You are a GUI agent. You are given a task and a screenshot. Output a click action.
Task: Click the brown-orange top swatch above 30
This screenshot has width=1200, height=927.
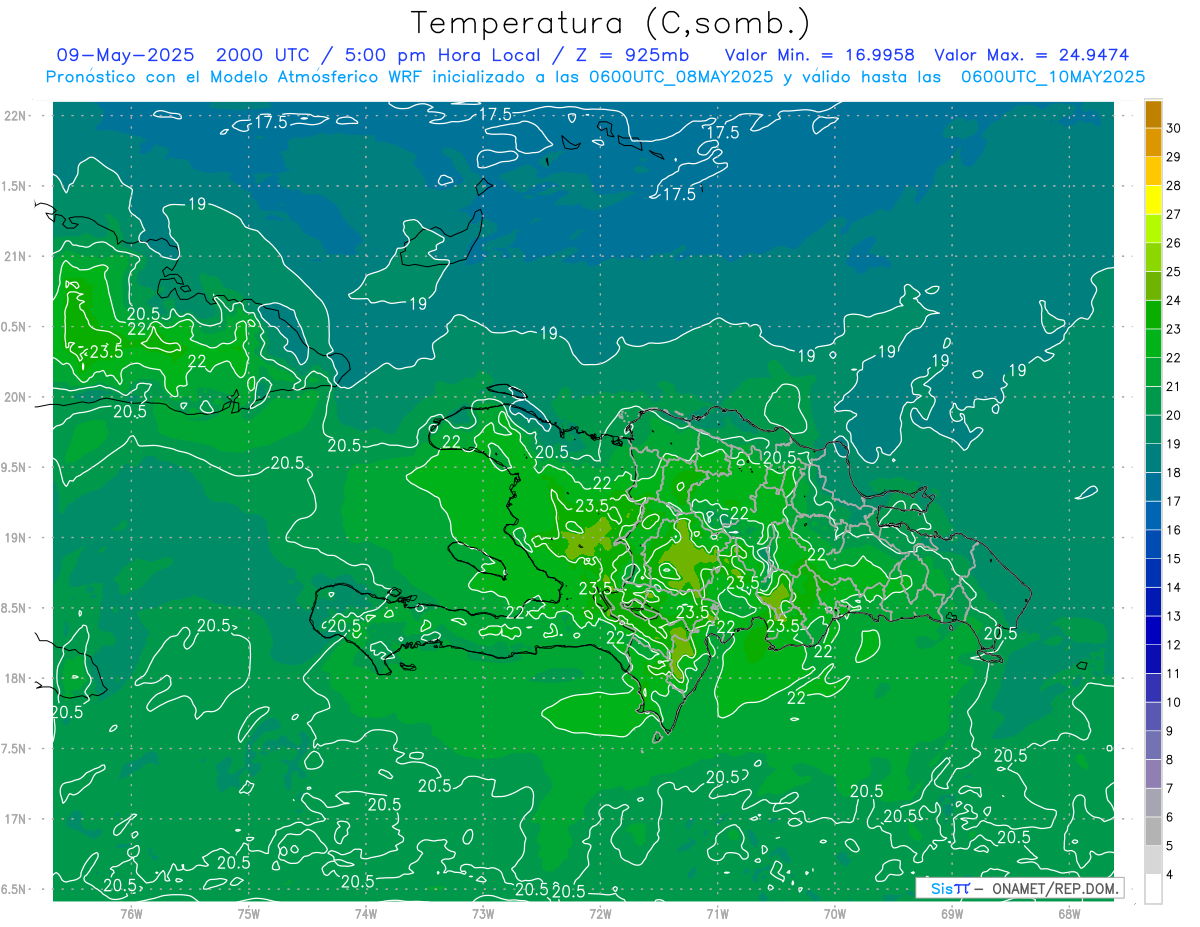tap(1153, 114)
